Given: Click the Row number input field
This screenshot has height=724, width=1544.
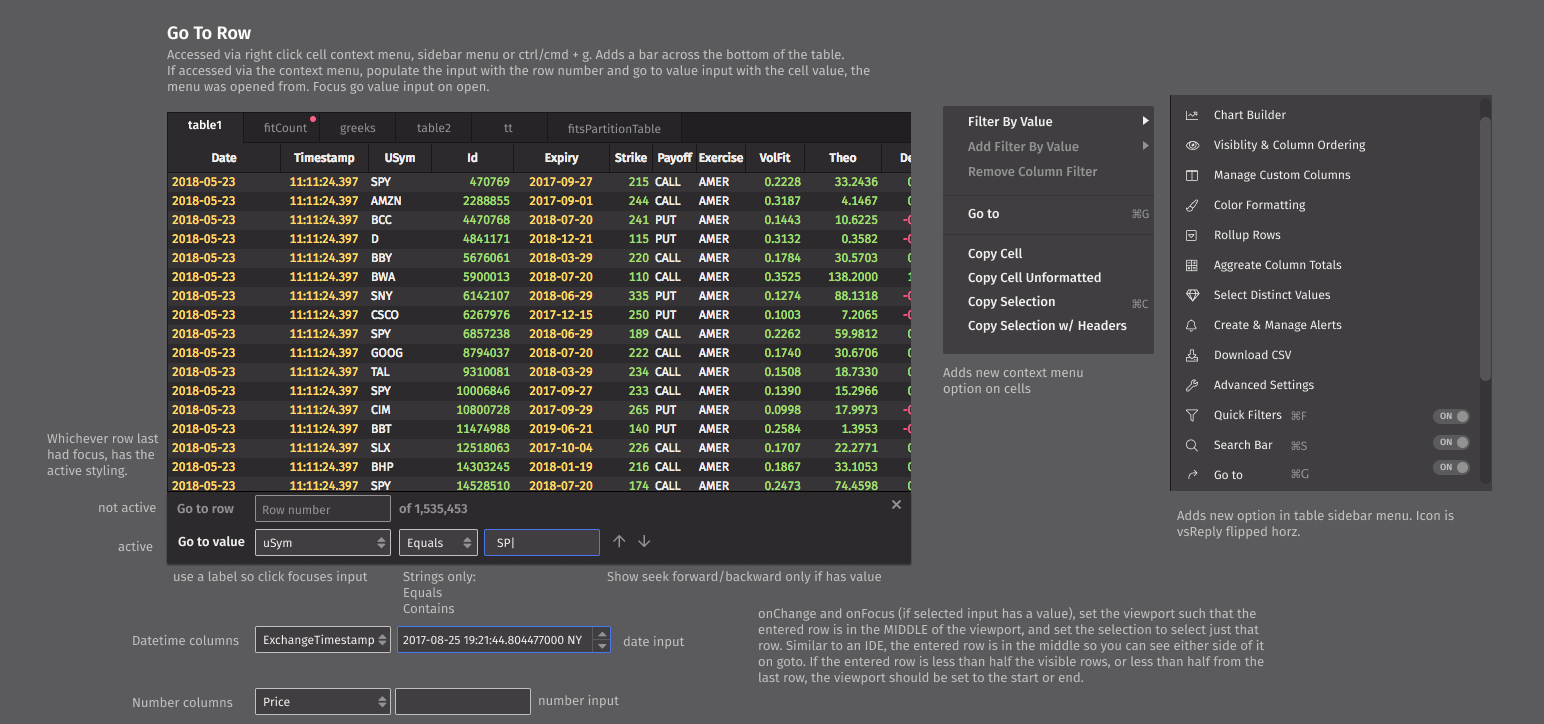Looking at the screenshot, I should pyautogui.click(x=322, y=508).
